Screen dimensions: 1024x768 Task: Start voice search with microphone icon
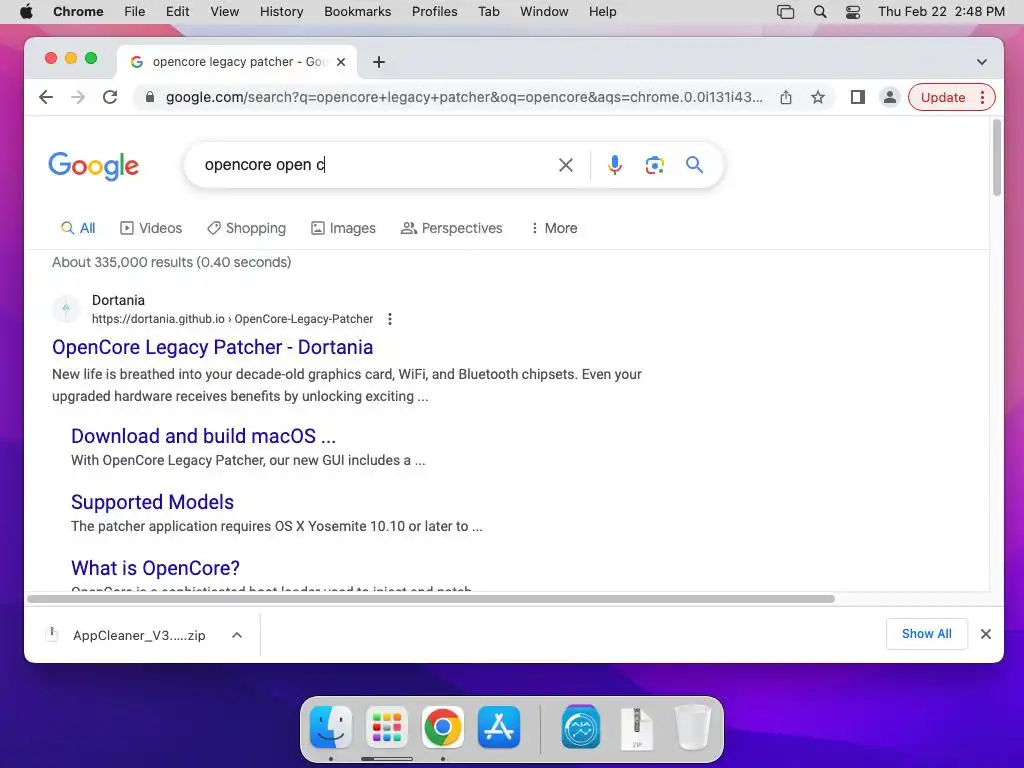pyautogui.click(x=615, y=165)
